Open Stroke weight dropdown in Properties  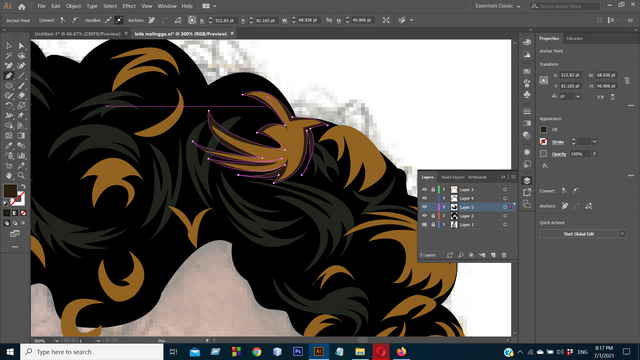click(x=594, y=142)
